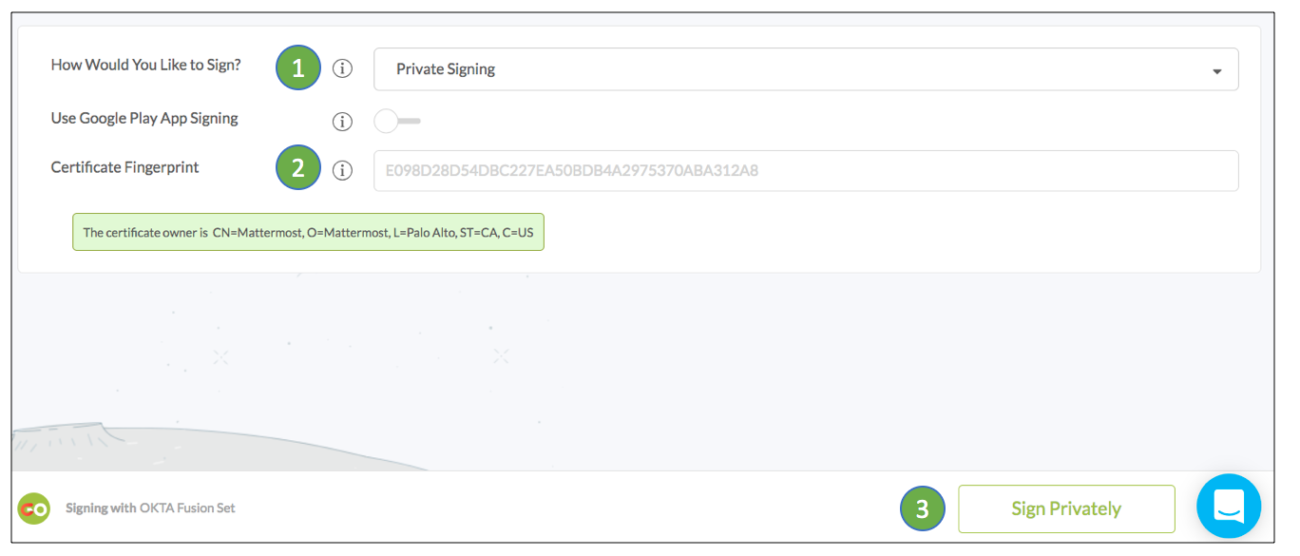Viewport: 1300px width, 556px height.
Task: Click the green certificate owner message
Action: 308,232
